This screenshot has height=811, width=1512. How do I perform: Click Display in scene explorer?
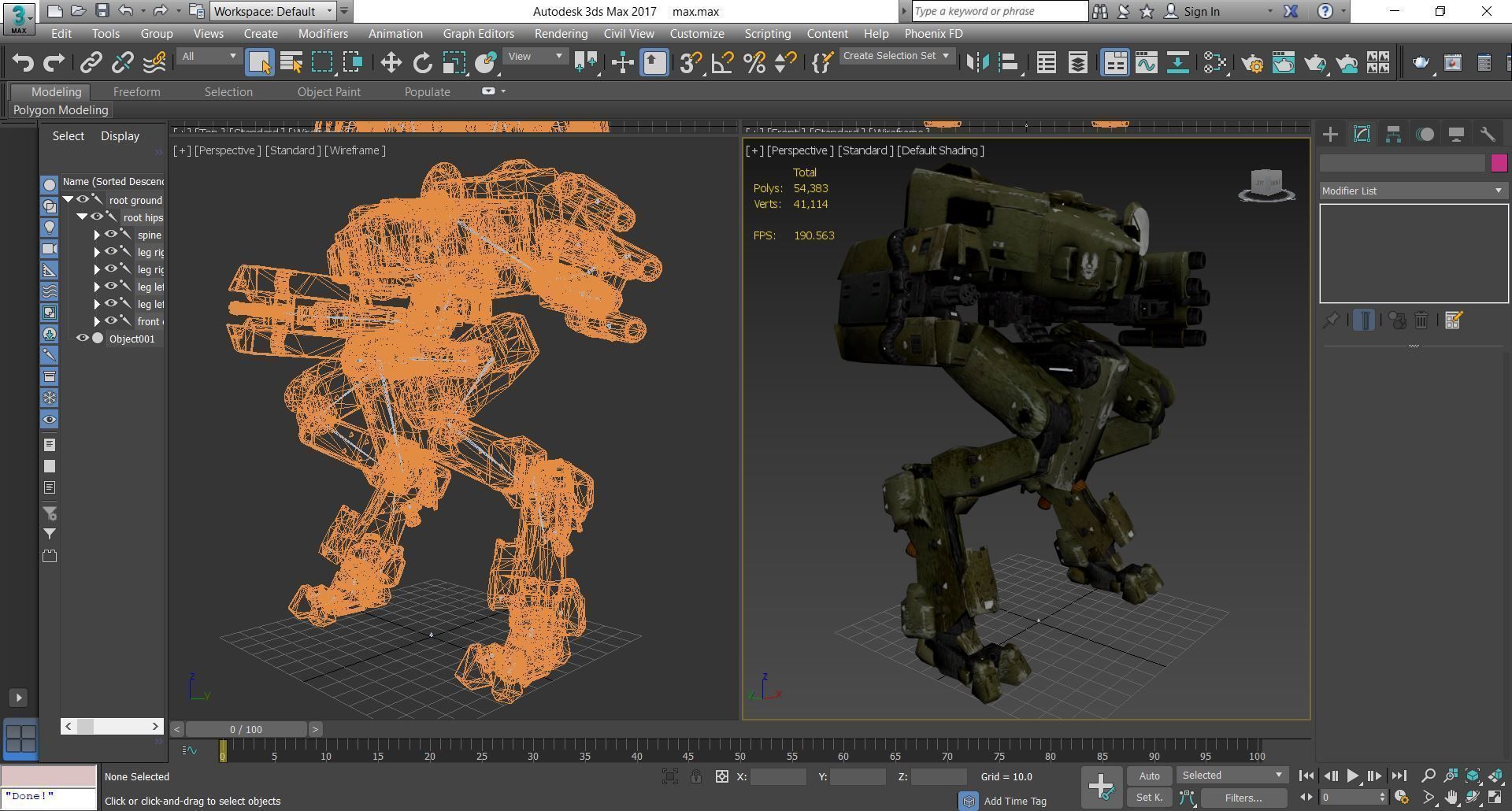click(x=120, y=136)
